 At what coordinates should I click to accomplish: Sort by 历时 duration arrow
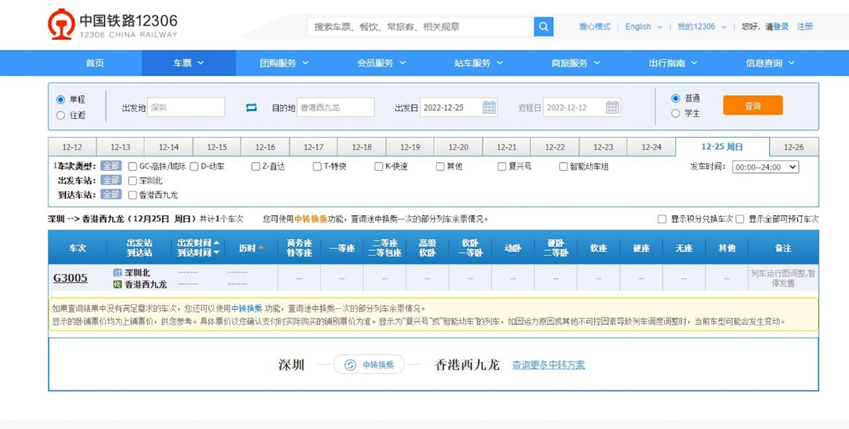click(262, 248)
